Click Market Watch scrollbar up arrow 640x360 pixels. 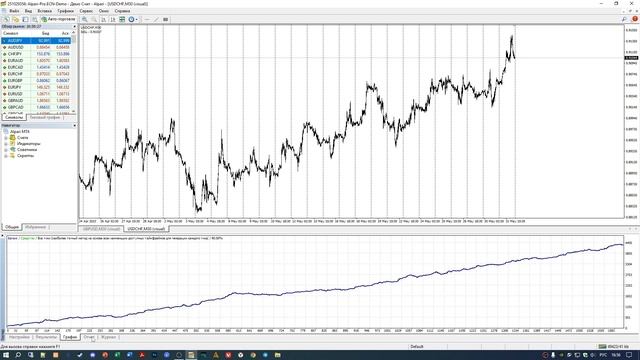[x=73, y=33]
